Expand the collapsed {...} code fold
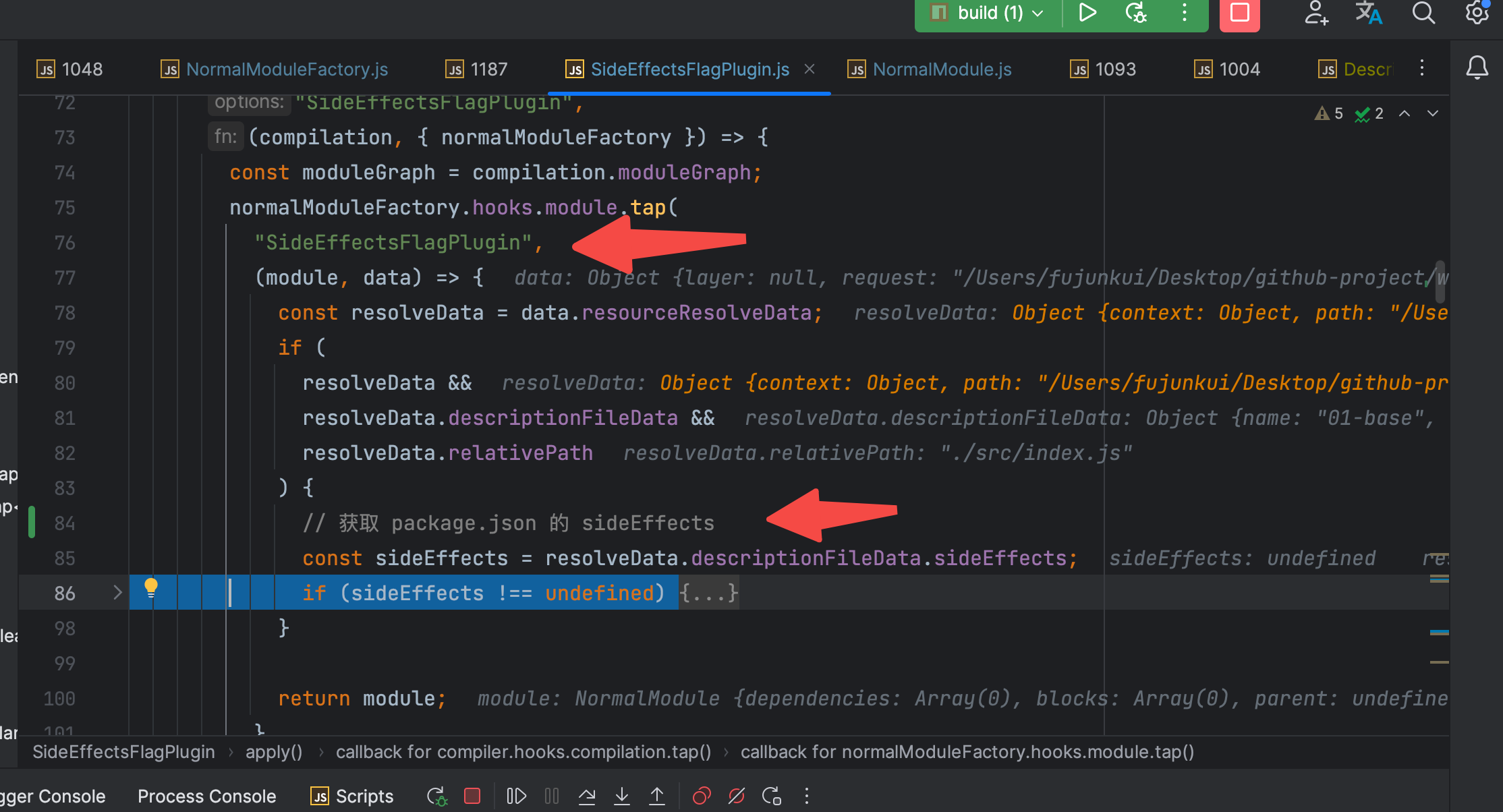This screenshot has width=1503, height=812. [x=708, y=593]
